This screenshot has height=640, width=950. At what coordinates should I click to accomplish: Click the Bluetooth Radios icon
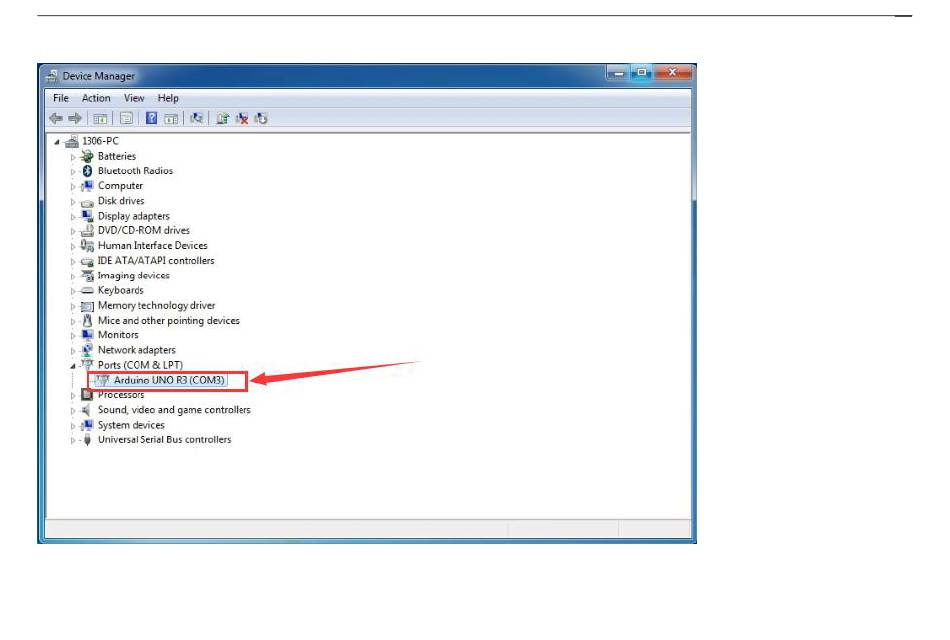tap(87, 171)
